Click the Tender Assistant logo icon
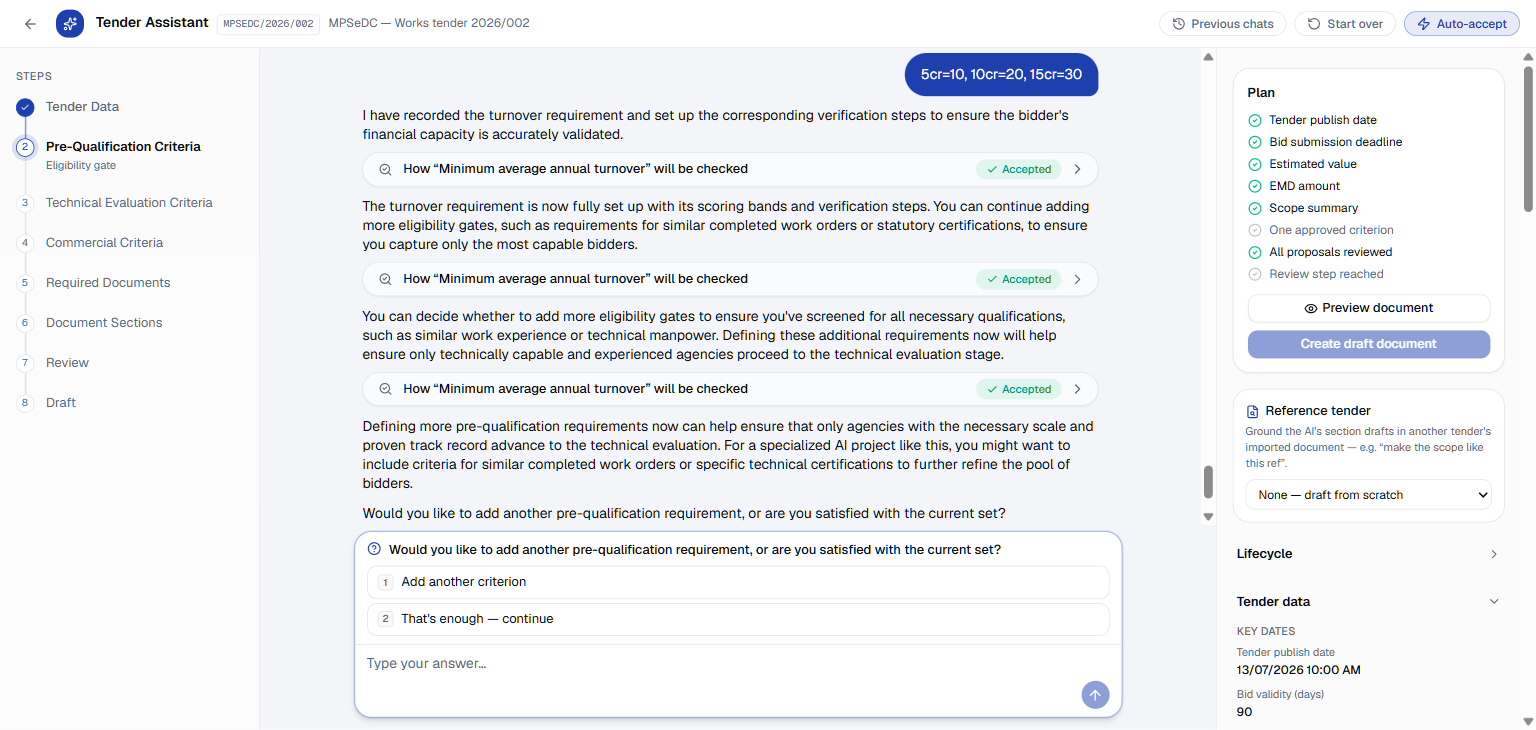 coord(70,24)
